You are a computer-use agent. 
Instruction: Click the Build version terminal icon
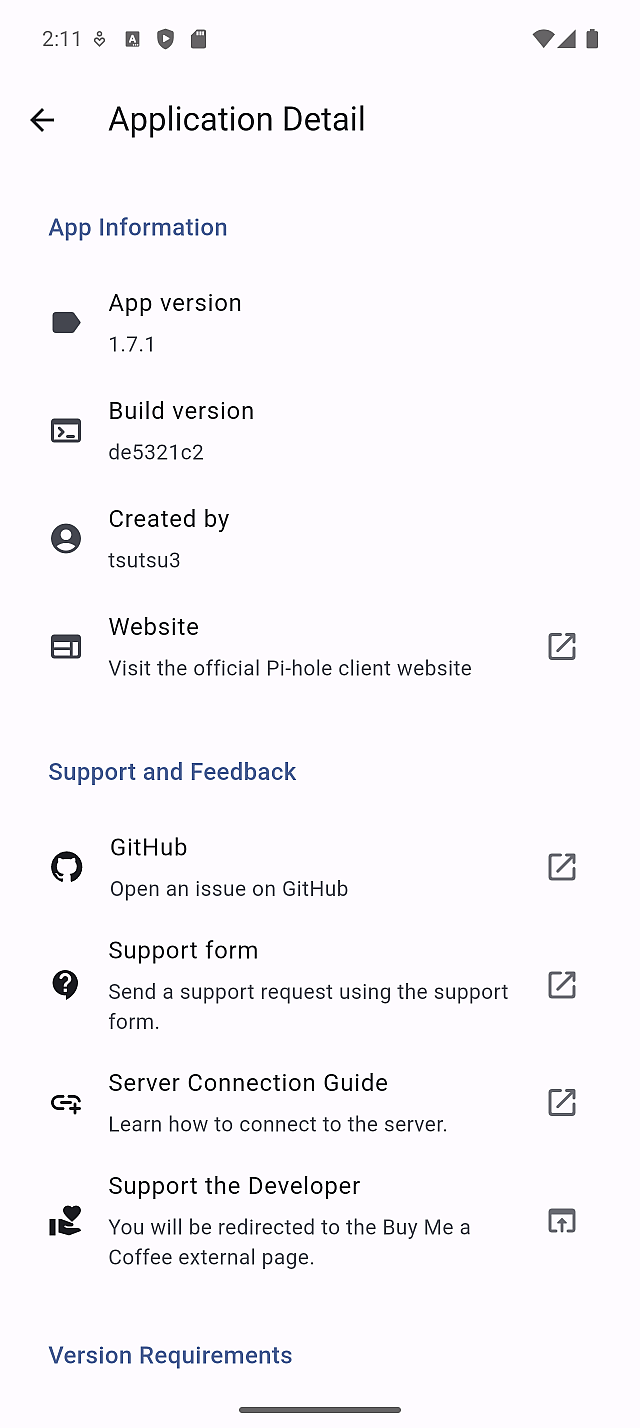[66, 431]
